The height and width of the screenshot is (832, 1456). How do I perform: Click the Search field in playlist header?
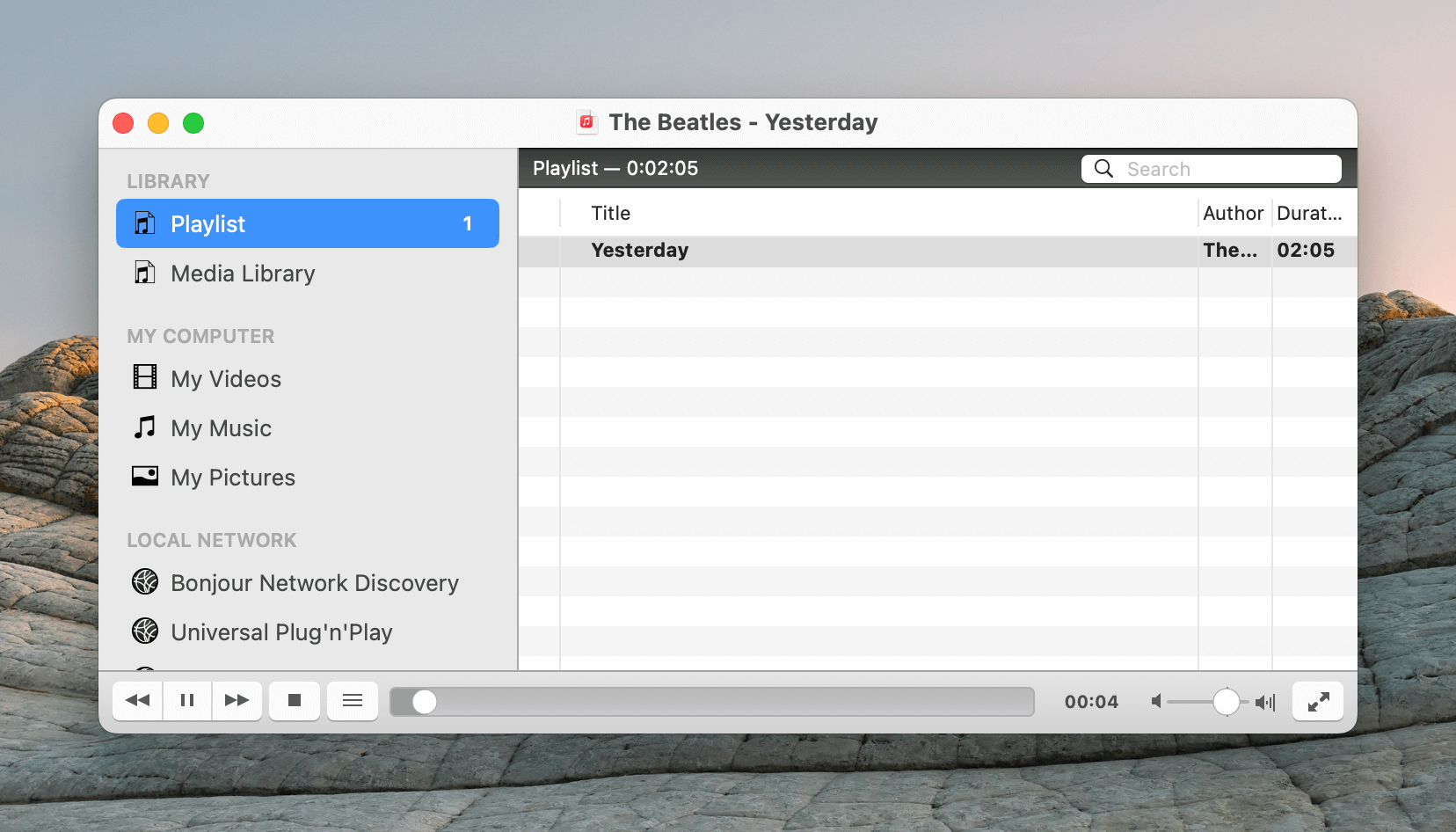pyautogui.click(x=1222, y=169)
